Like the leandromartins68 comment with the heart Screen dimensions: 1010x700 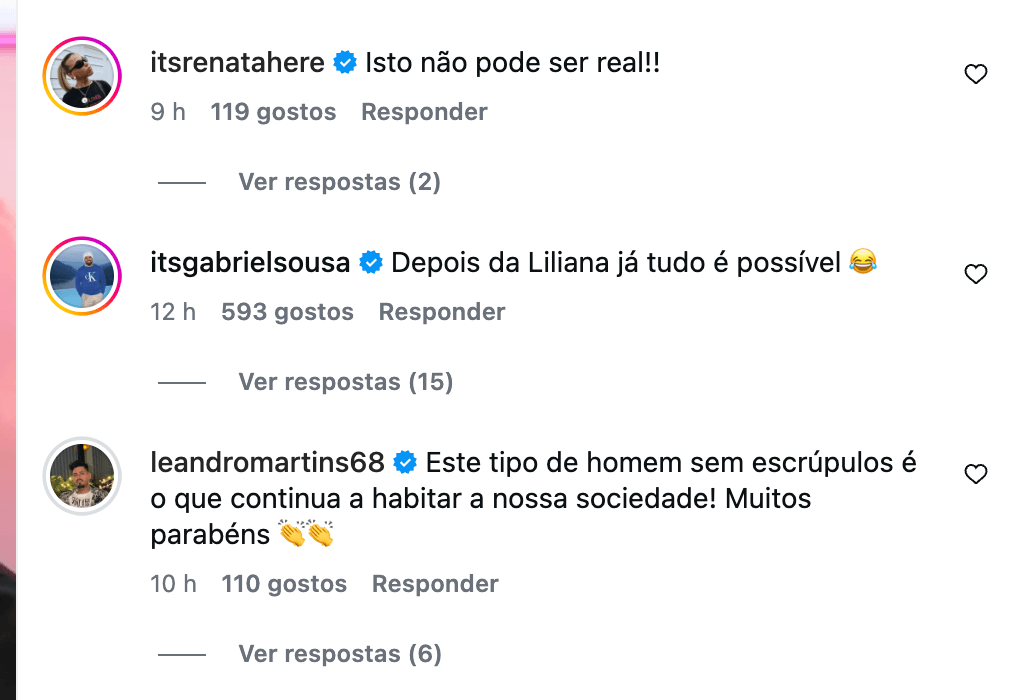(975, 474)
